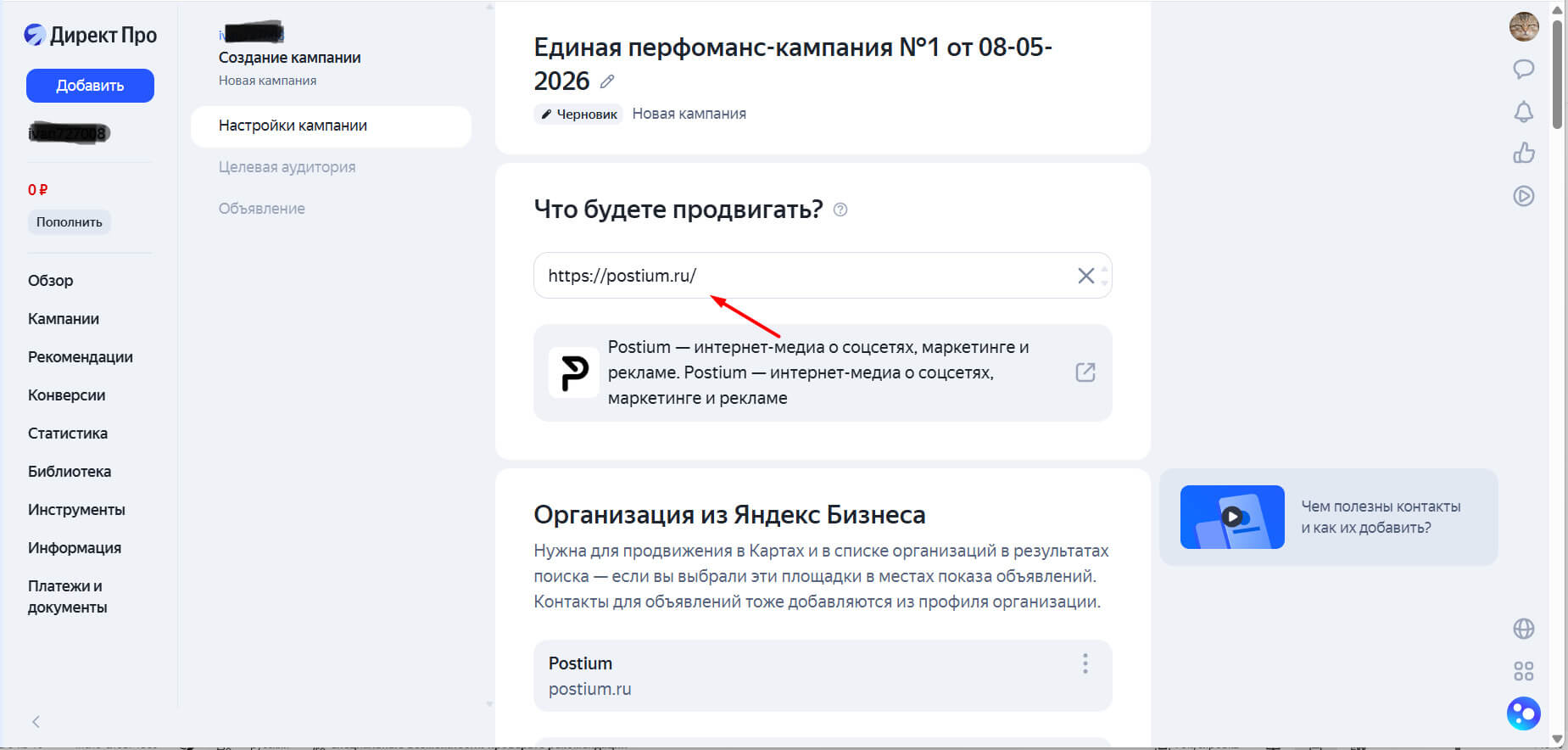
Task: Click the 0 ₽ balance amount
Action: point(37,190)
